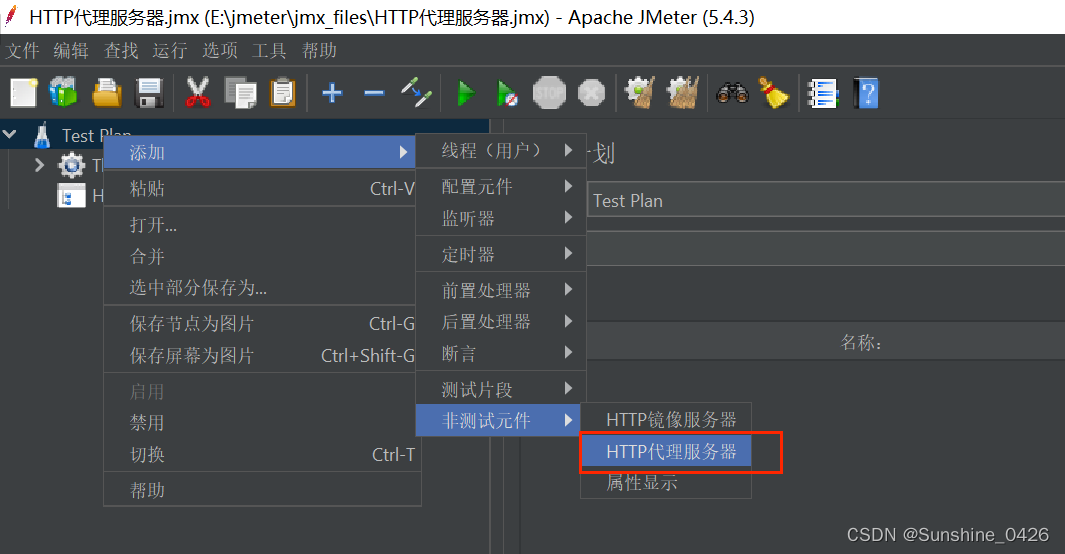
Task: Click the comments field below name
Action: (826, 248)
